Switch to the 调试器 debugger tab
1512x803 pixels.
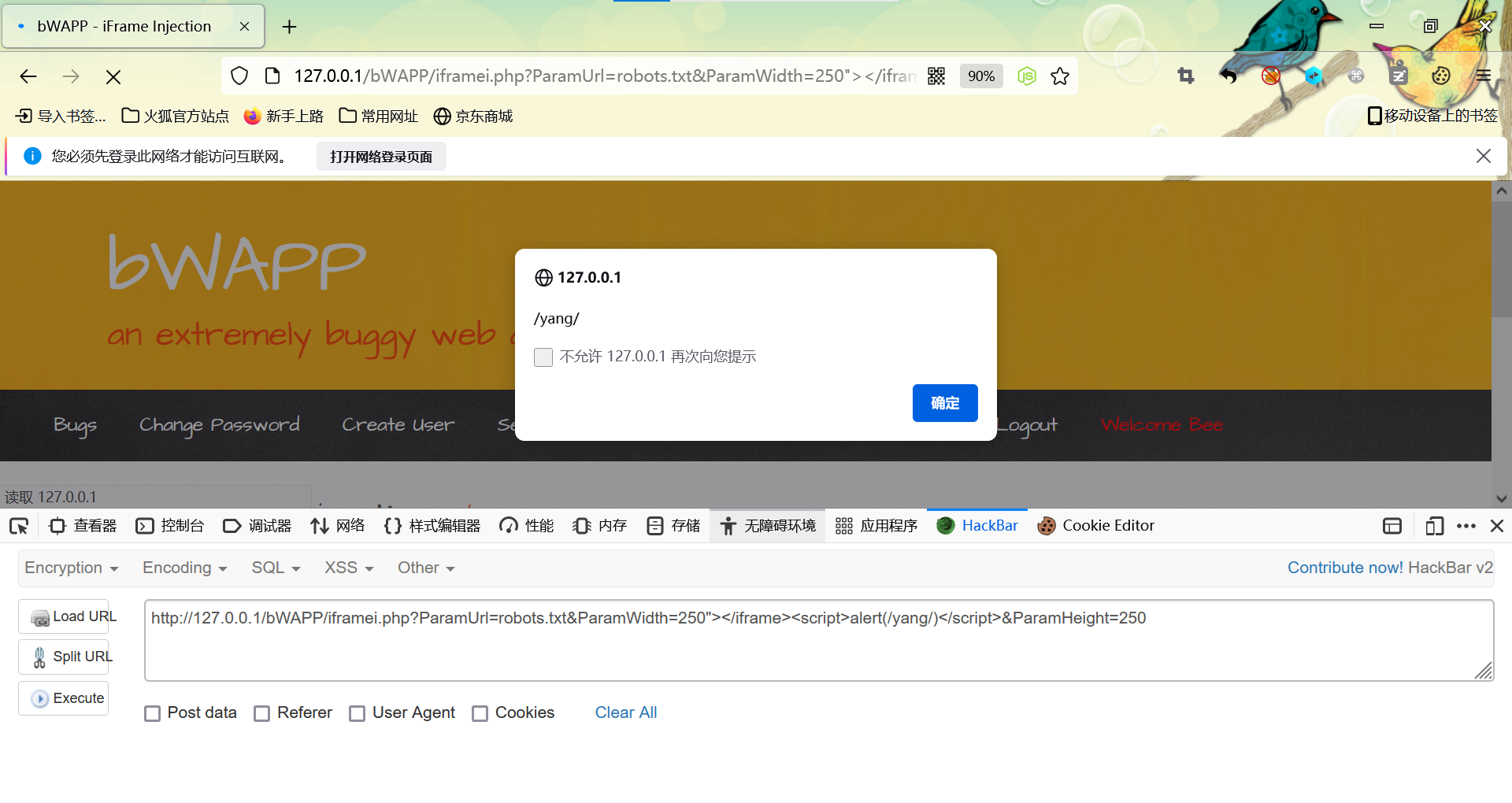coord(258,526)
